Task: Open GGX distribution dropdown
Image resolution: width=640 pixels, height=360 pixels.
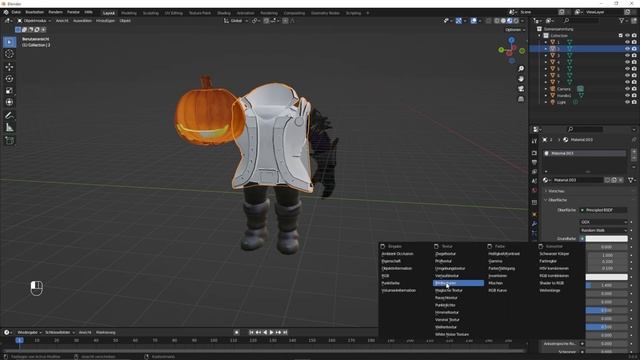Action: pyautogui.click(x=603, y=222)
